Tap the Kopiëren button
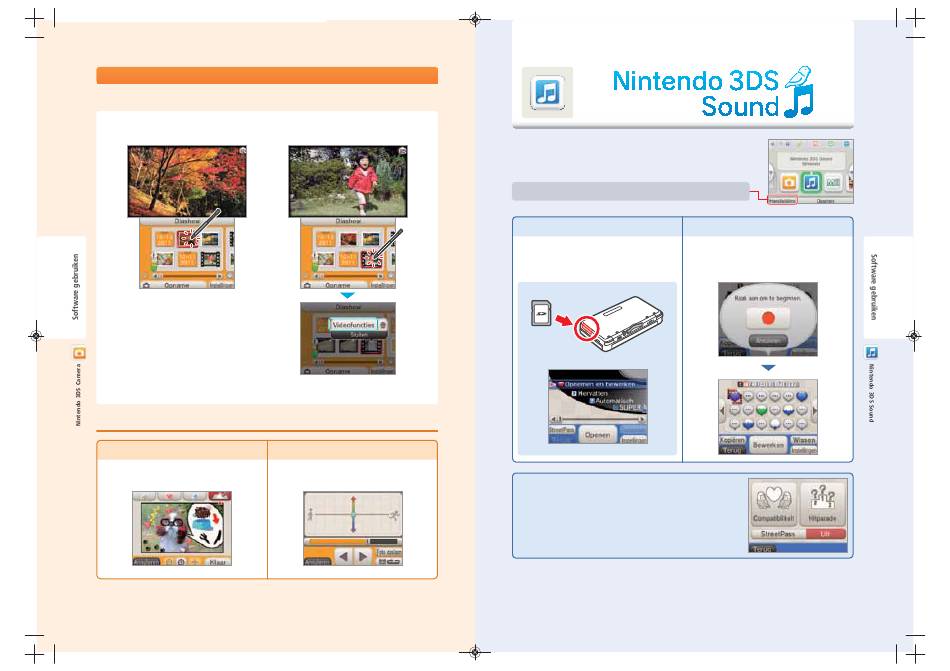 pyautogui.click(x=731, y=440)
